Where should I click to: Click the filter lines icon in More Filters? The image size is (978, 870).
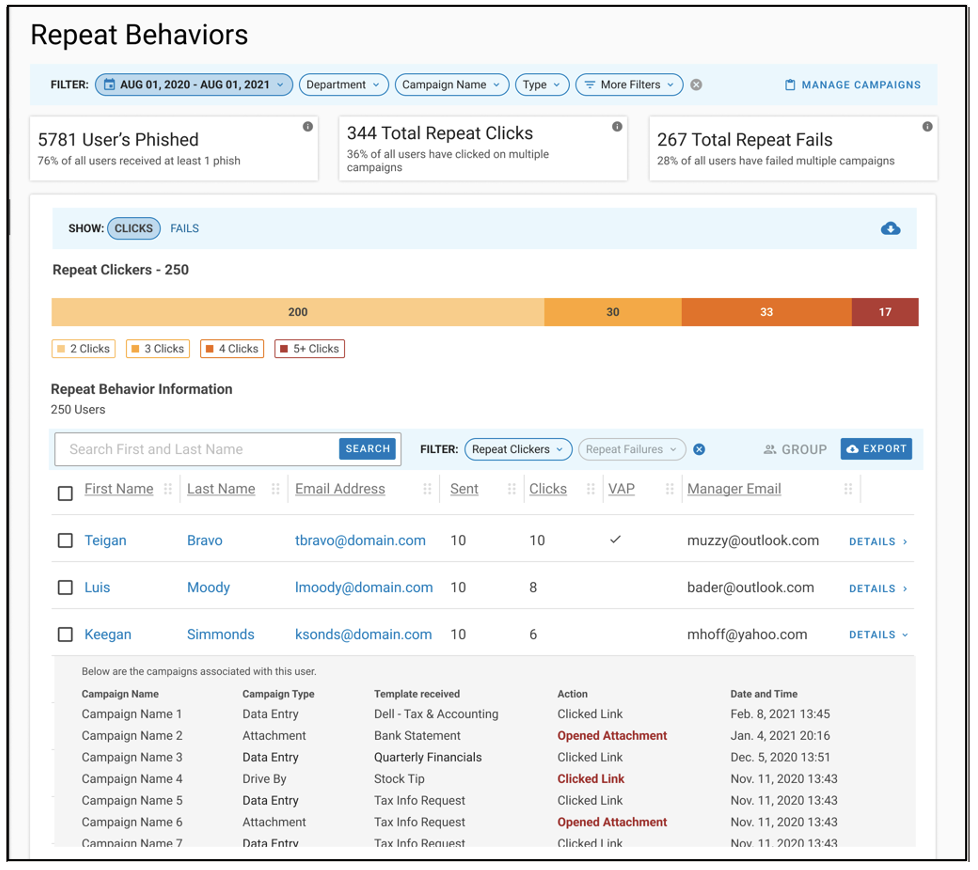589,84
